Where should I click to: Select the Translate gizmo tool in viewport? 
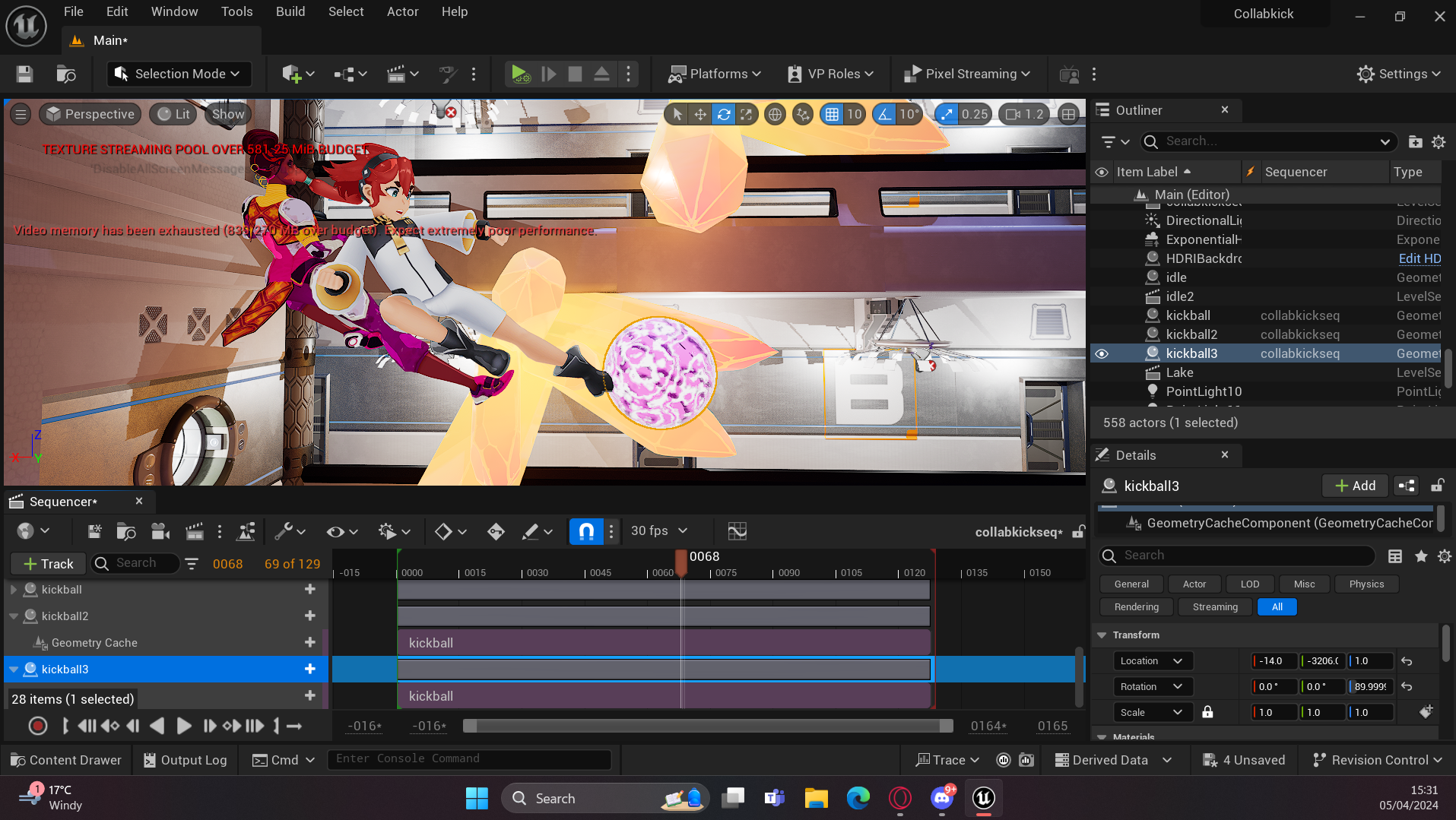click(700, 114)
